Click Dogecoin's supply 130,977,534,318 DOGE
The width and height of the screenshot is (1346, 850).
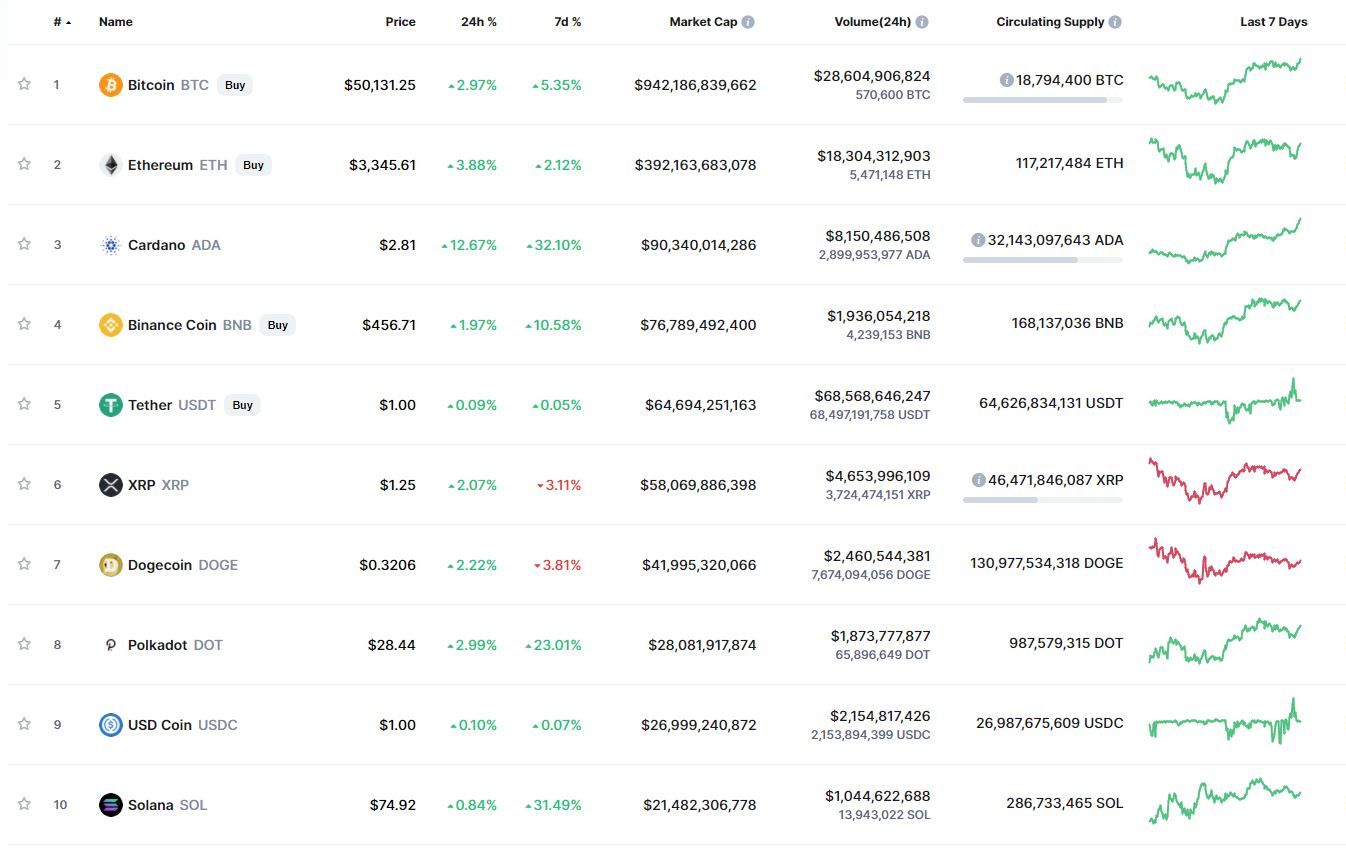1046,563
